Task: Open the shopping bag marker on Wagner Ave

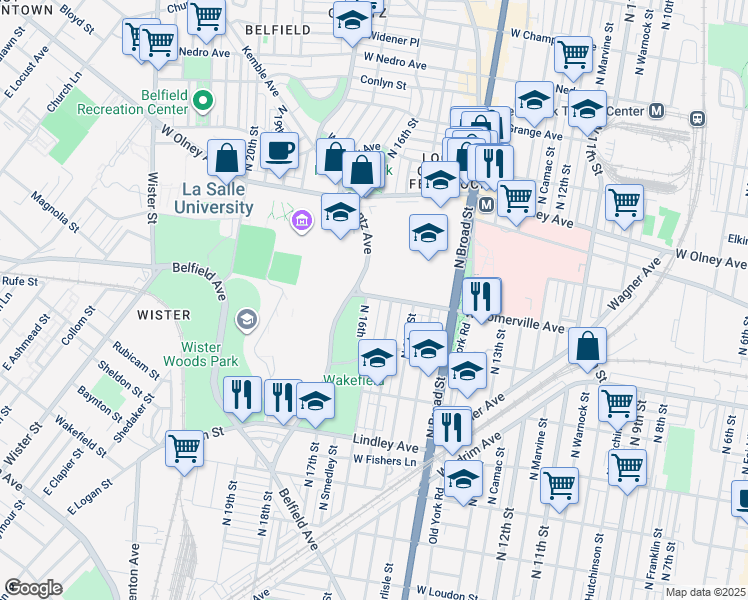Action: [x=588, y=350]
